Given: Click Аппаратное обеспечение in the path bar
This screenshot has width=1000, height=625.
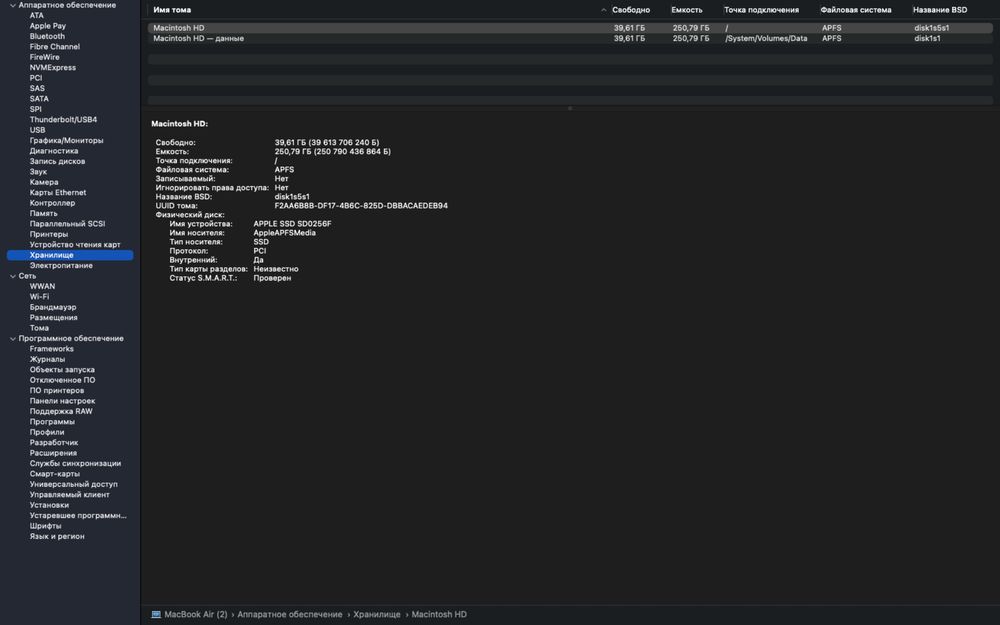Looking at the screenshot, I should pos(290,614).
